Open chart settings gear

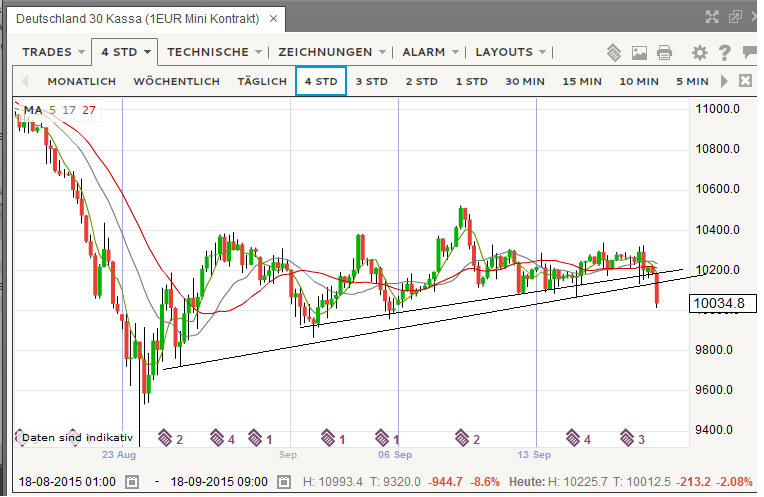pos(699,53)
